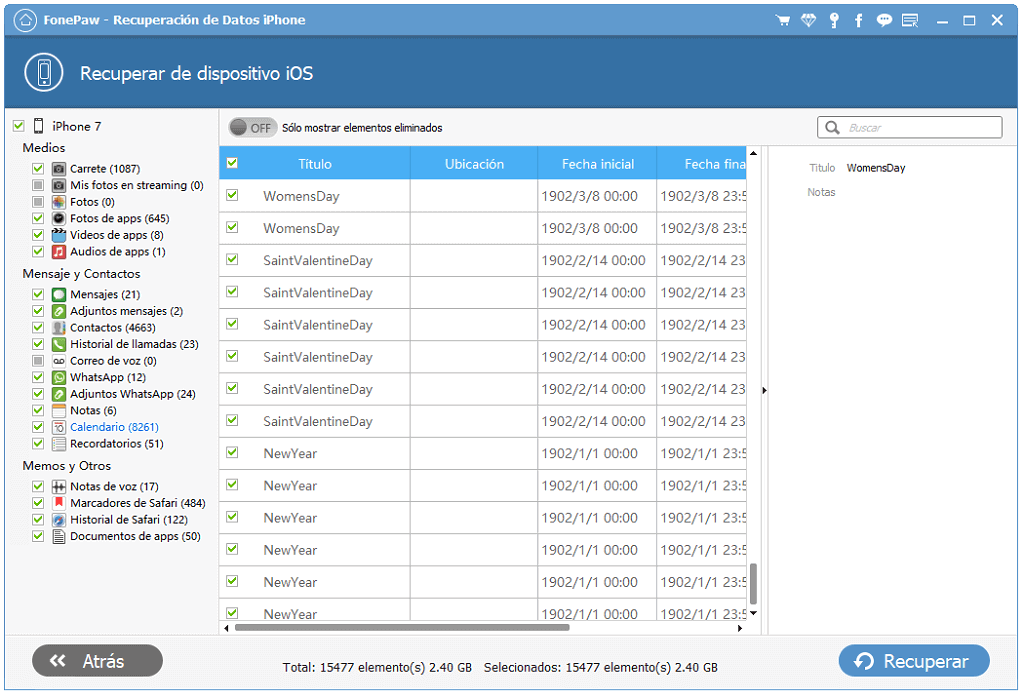Image resolution: width=1024 pixels, height=699 pixels.
Task: Click the Historial de llamadas phone icon
Action: point(59,344)
